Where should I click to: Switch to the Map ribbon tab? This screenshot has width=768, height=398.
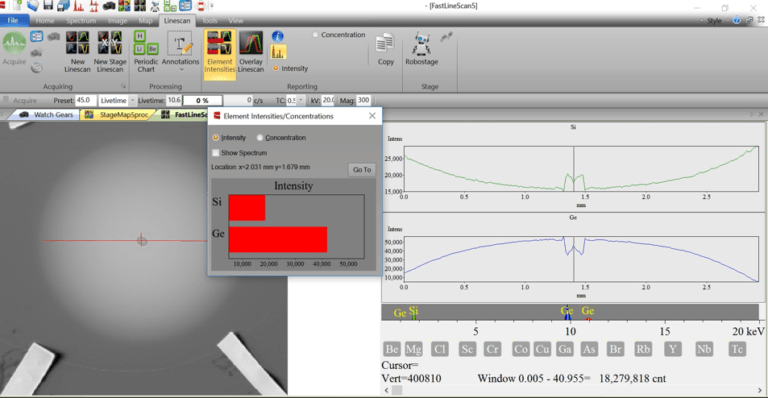click(x=145, y=21)
